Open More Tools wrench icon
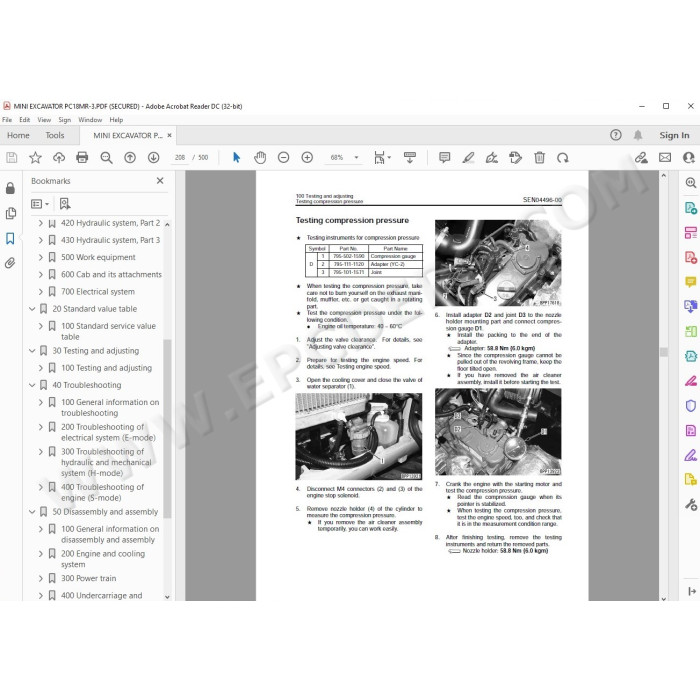The image size is (700, 700). tap(691, 505)
